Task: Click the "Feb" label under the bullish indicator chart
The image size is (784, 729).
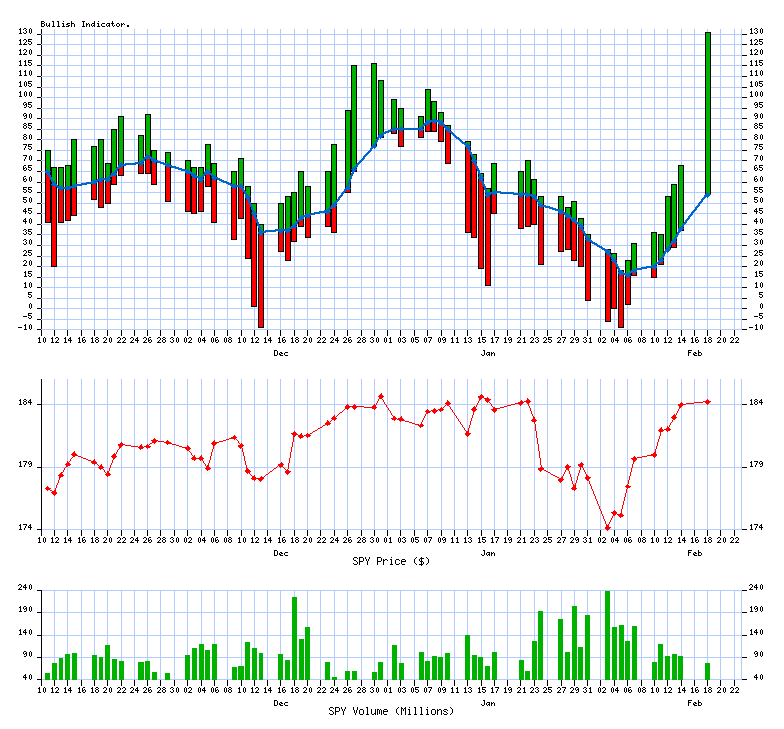Action: tap(694, 353)
